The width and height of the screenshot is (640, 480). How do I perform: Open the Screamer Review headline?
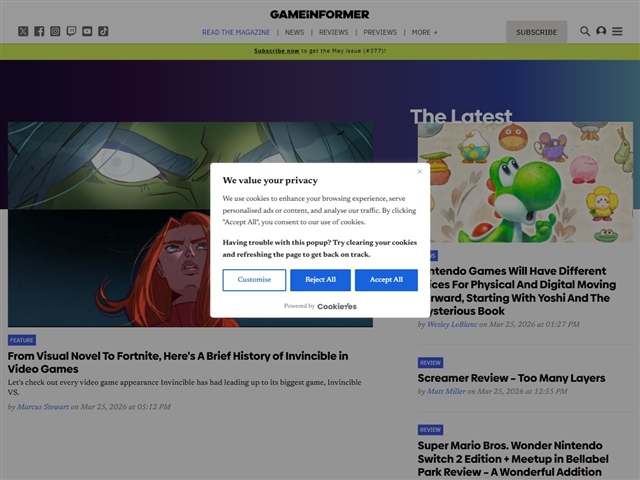coord(511,378)
